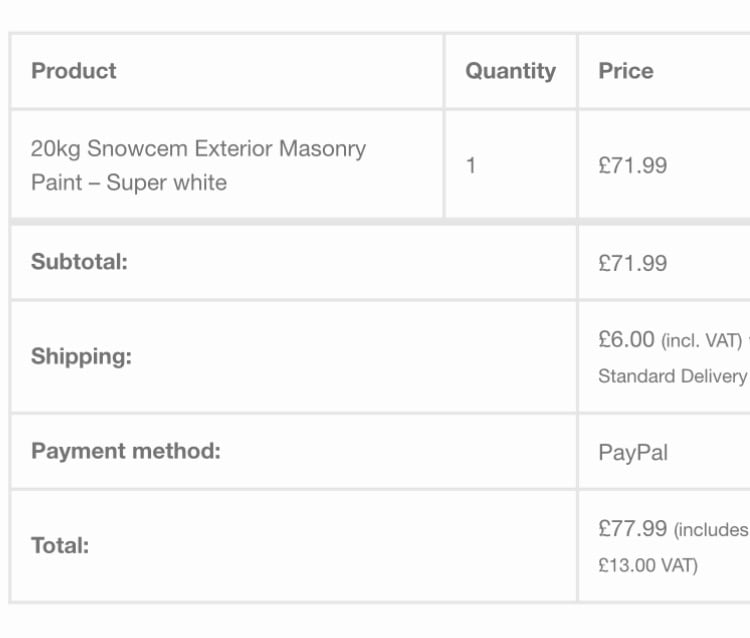The height and width of the screenshot is (638, 750).
Task: Click the Quantity column header
Action: pyautogui.click(x=510, y=72)
